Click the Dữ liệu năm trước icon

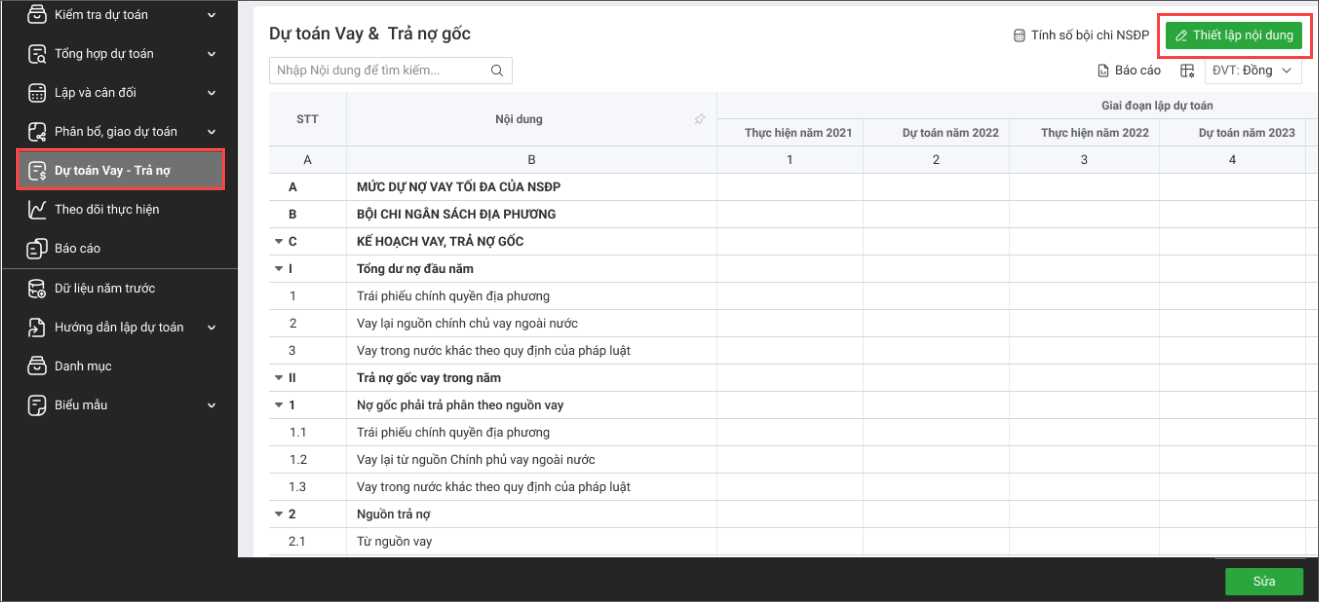click(37, 288)
